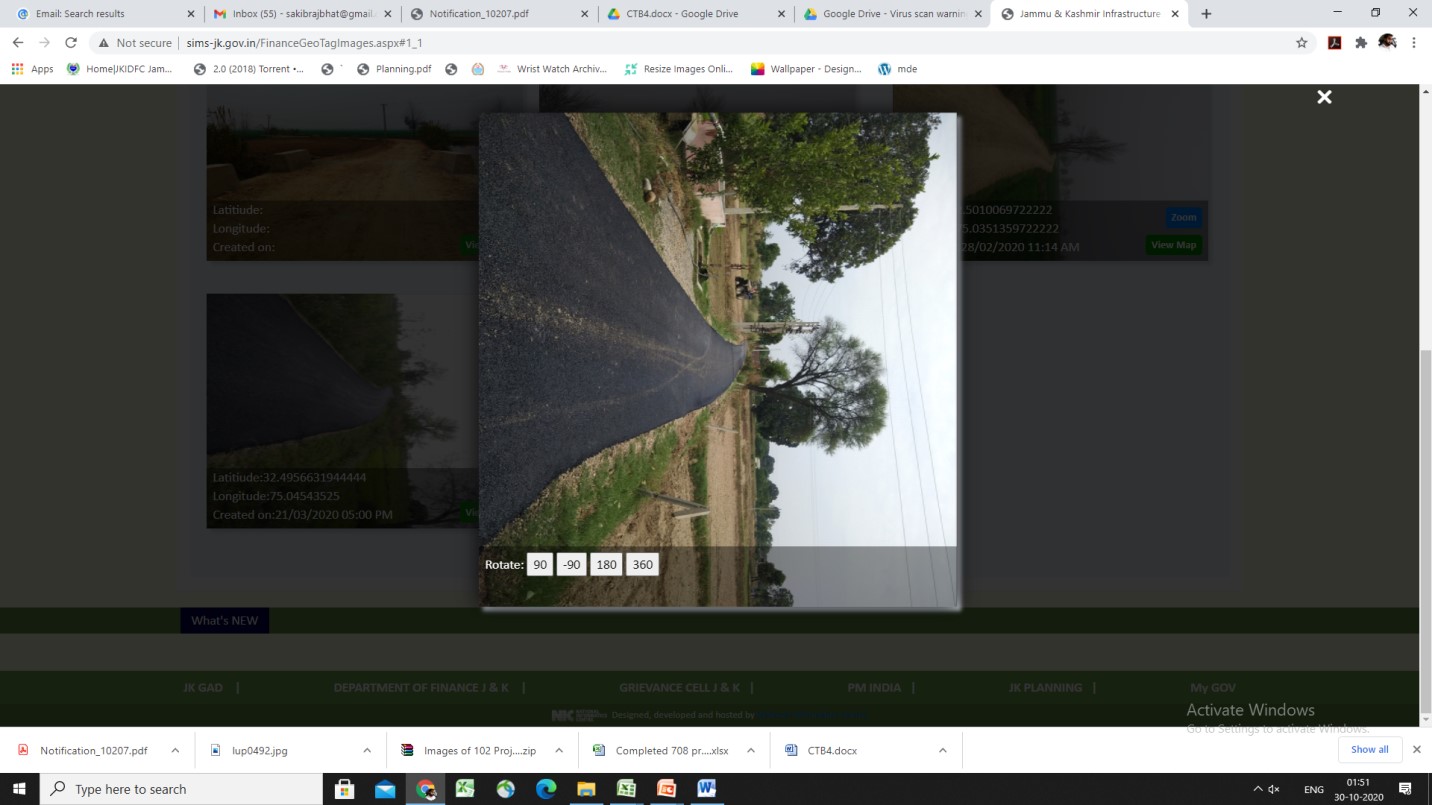
Task: Open the browser extensions puzzle menu
Action: coord(1361,43)
